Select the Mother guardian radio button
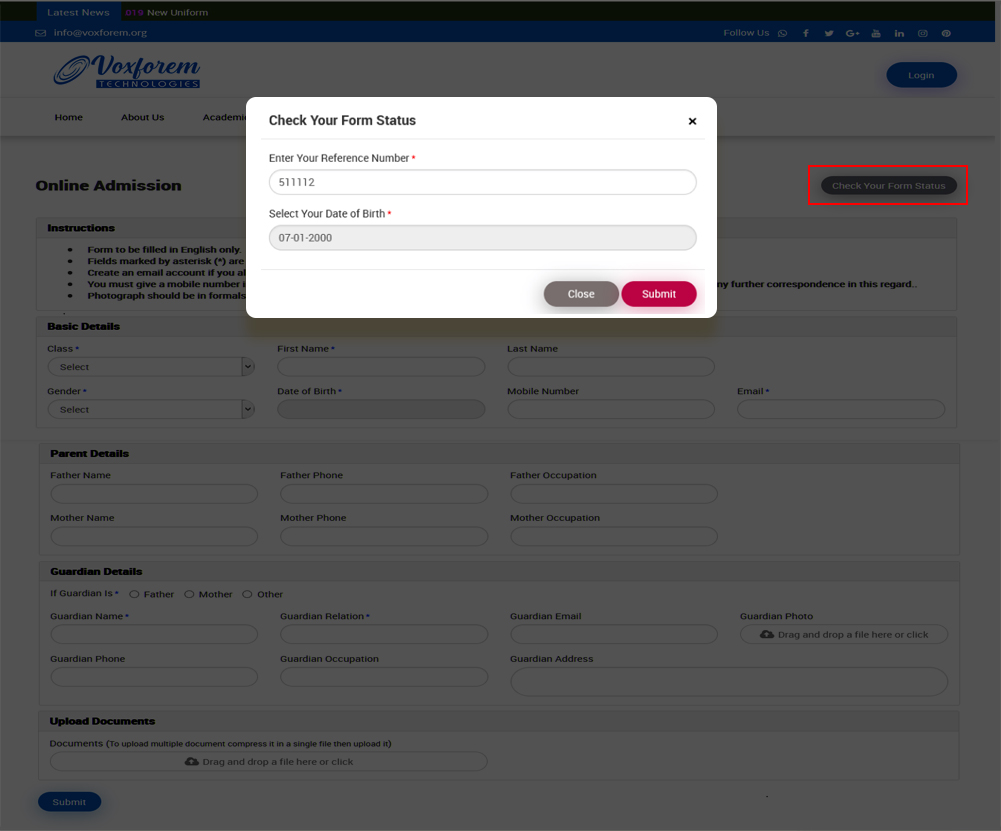Screen dimensions: 1001x831 tap(189, 594)
